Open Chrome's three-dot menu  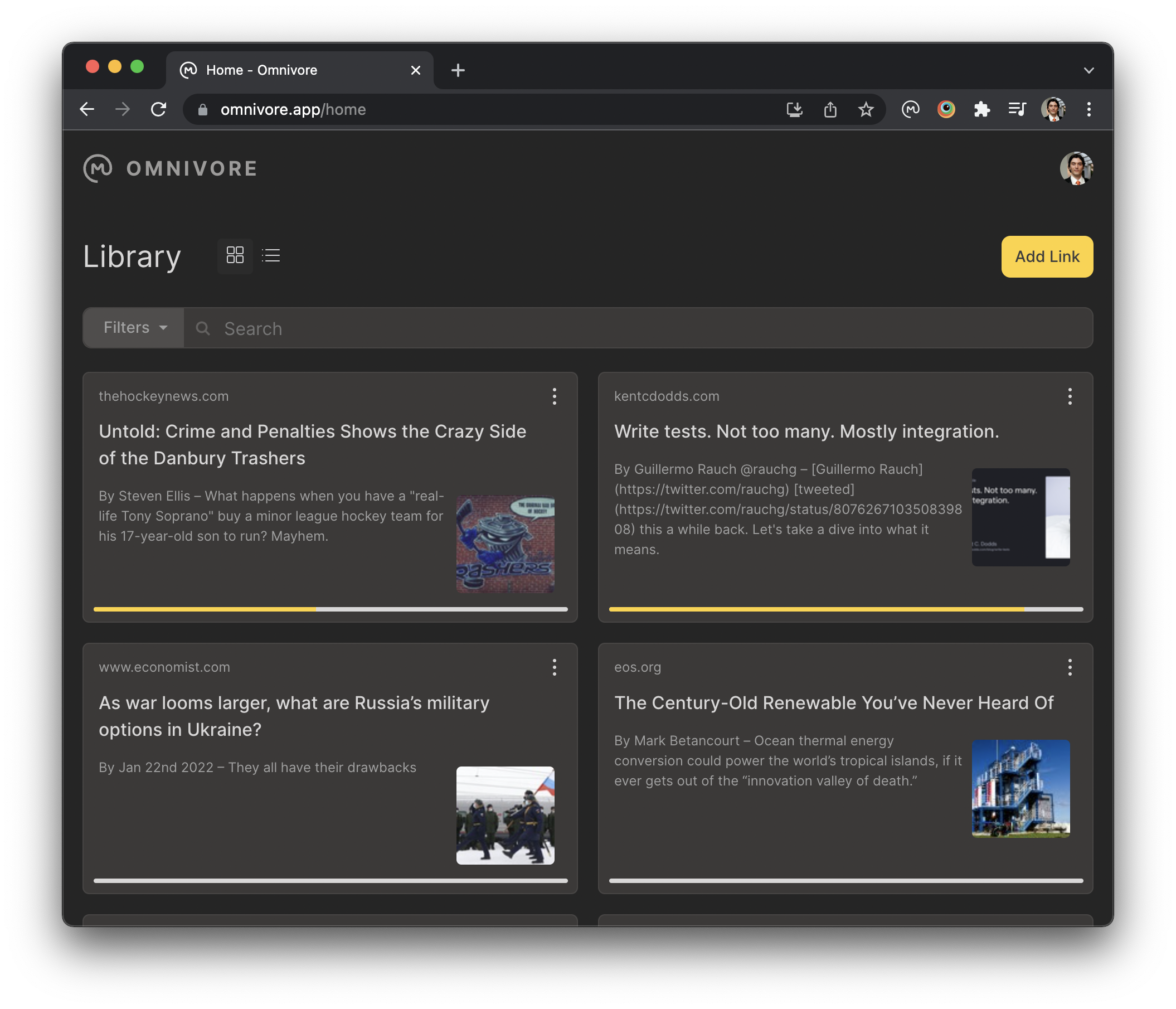pyautogui.click(x=1088, y=109)
